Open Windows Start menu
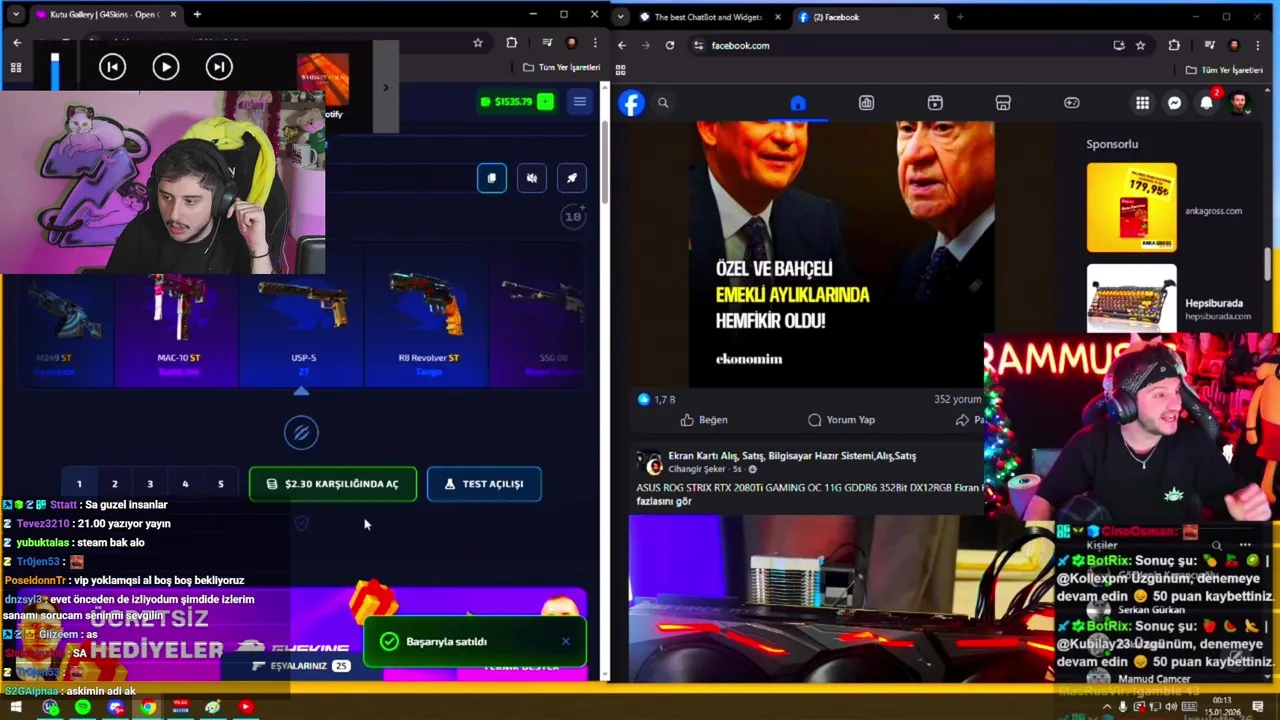The height and width of the screenshot is (720, 1280). tap(16, 707)
